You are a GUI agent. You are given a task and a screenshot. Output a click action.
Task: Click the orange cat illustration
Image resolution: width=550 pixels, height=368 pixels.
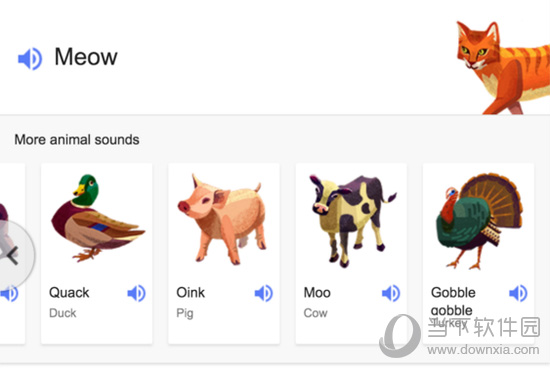(x=503, y=68)
